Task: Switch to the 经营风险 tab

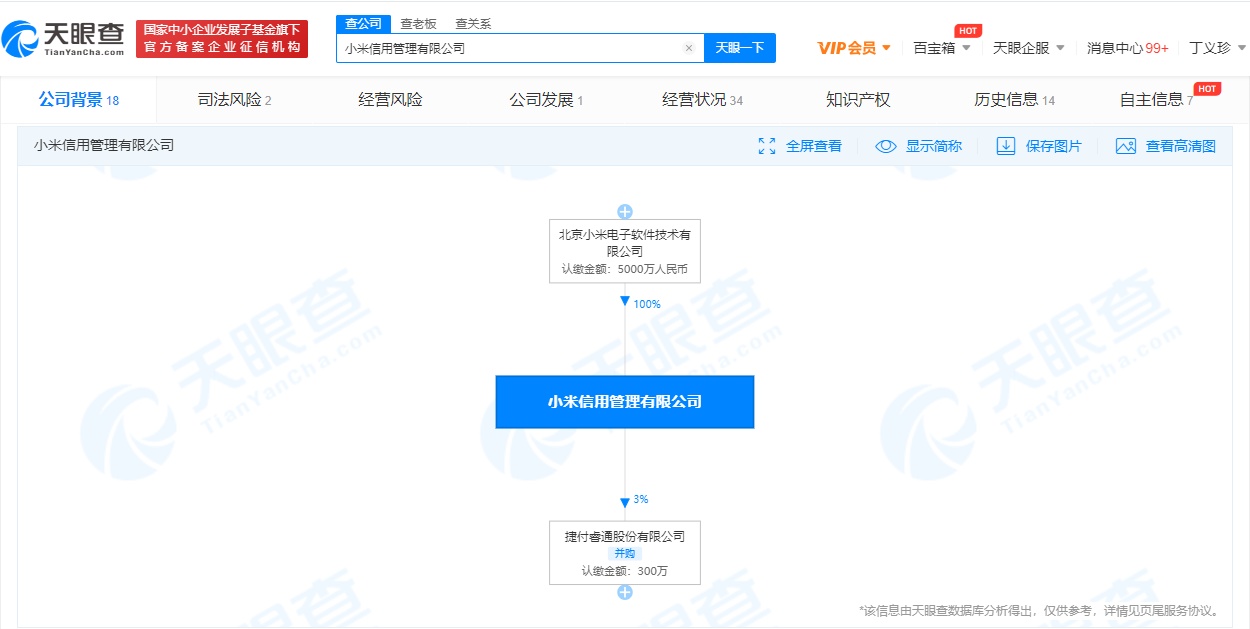Action: [390, 100]
